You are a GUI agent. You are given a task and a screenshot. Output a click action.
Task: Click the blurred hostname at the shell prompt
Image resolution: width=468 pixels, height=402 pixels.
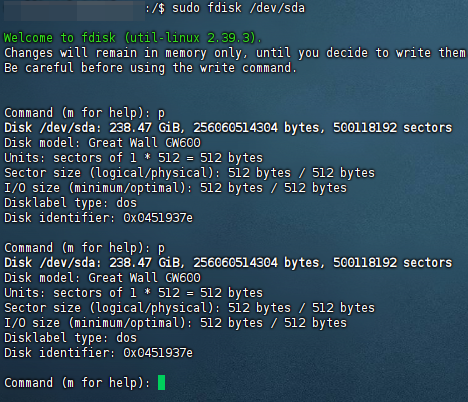click(74, 10)
